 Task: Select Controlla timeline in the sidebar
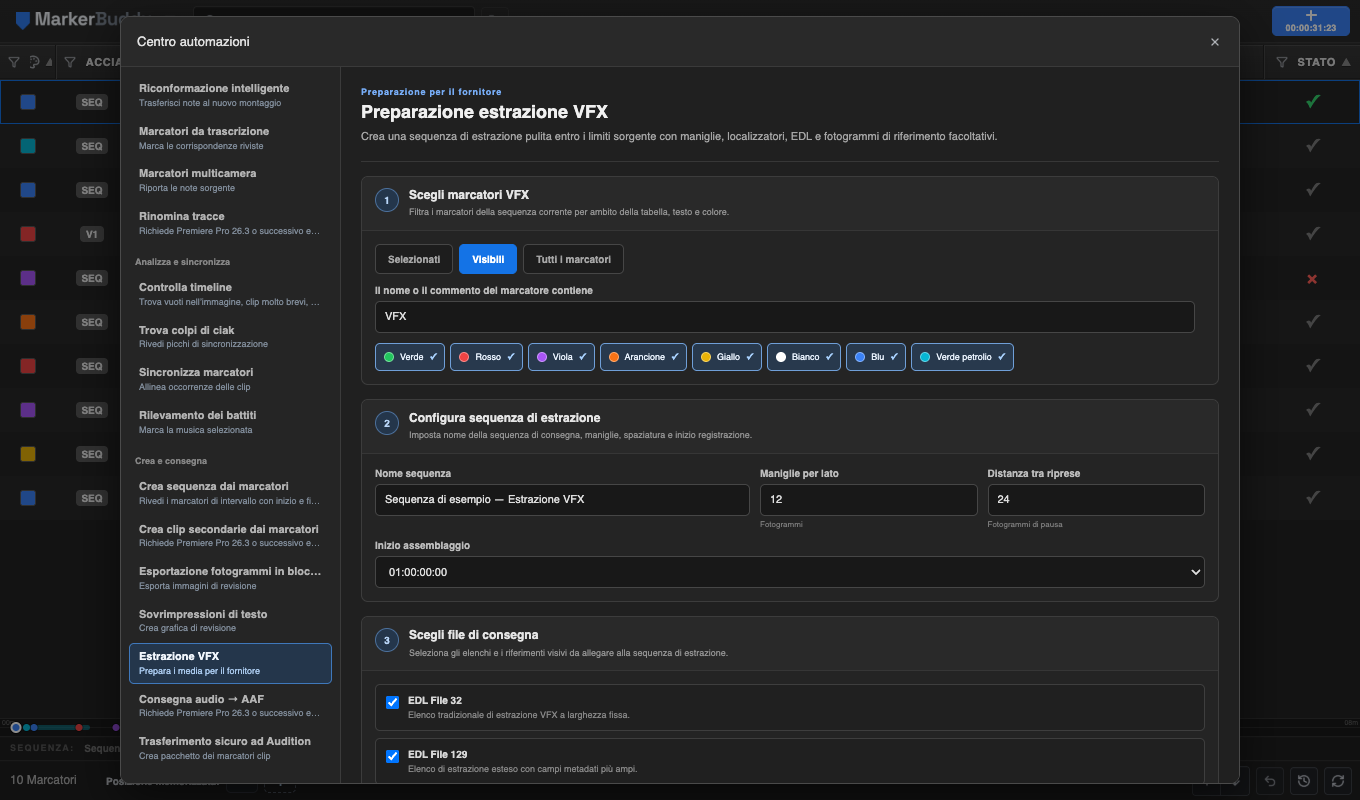230,294
